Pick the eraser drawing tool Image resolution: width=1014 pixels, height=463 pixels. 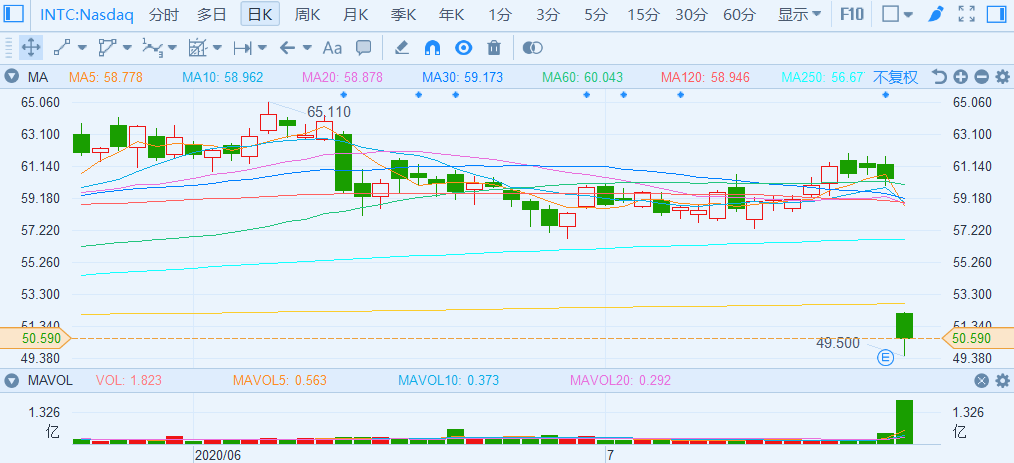[401, 47]
